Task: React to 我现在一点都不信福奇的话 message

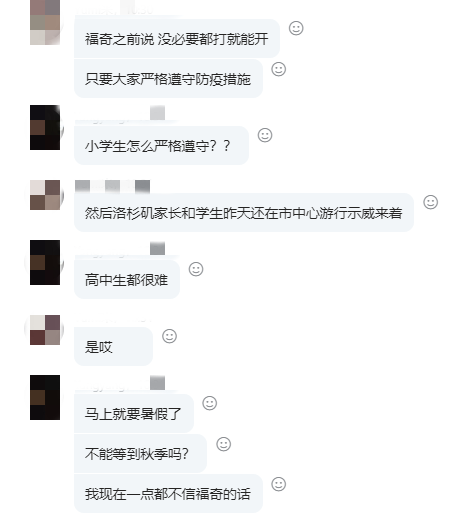Action: coord(279,484)
